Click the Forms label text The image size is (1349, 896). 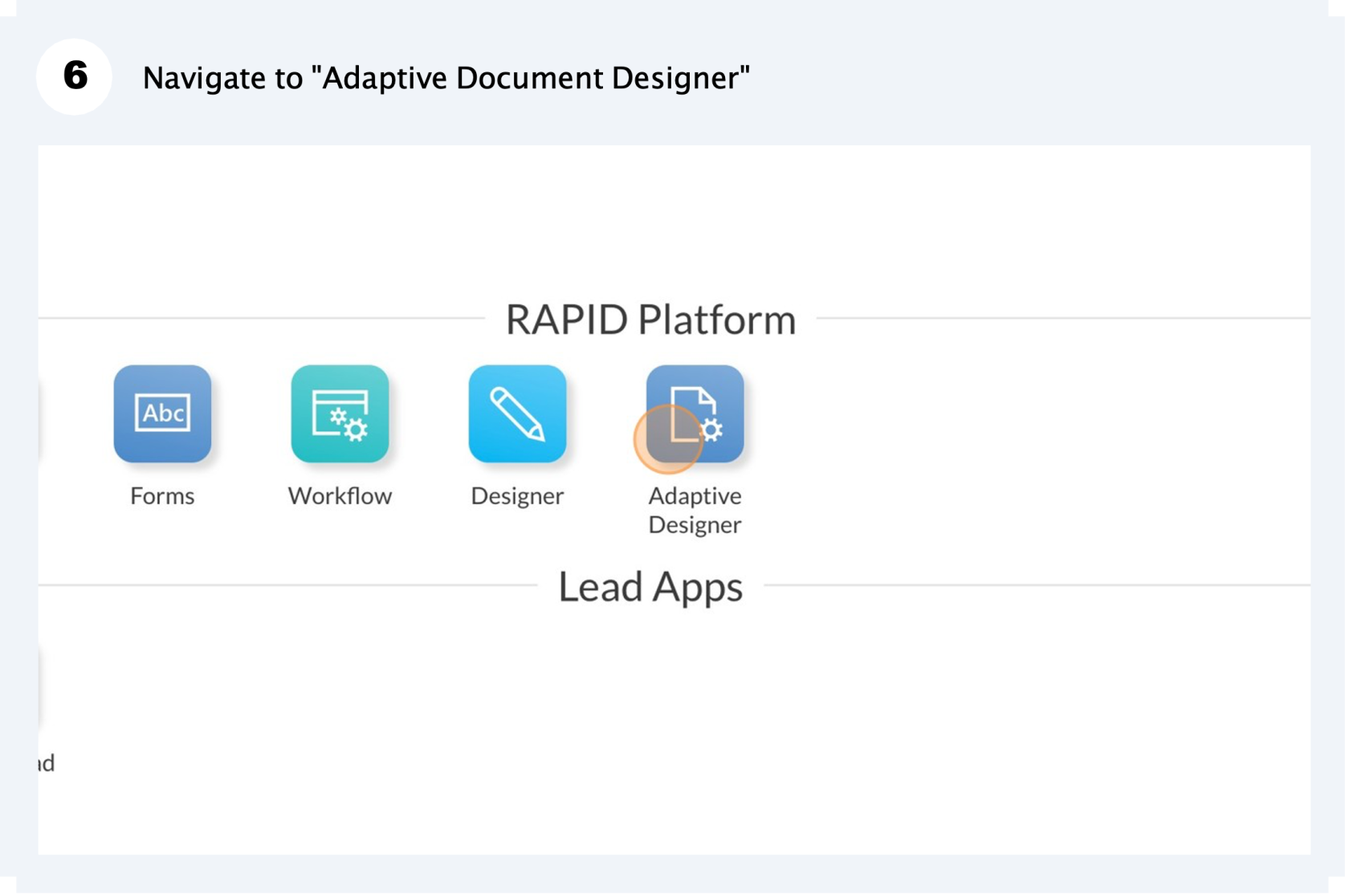(162, 496)
